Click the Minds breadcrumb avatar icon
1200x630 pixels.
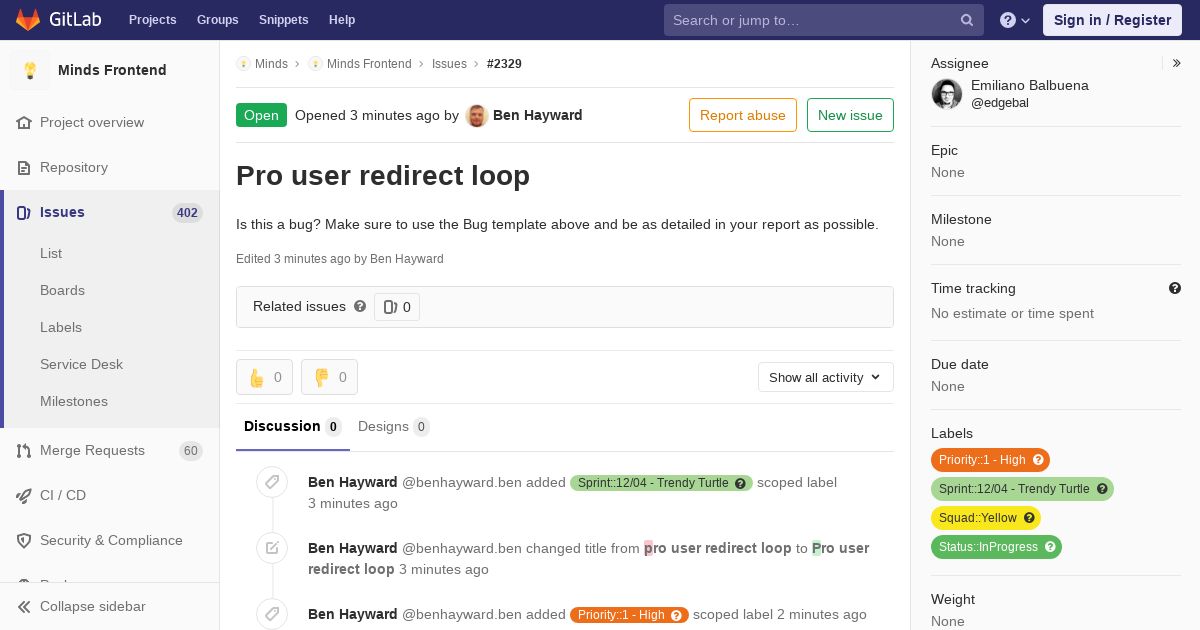point(243,64)
